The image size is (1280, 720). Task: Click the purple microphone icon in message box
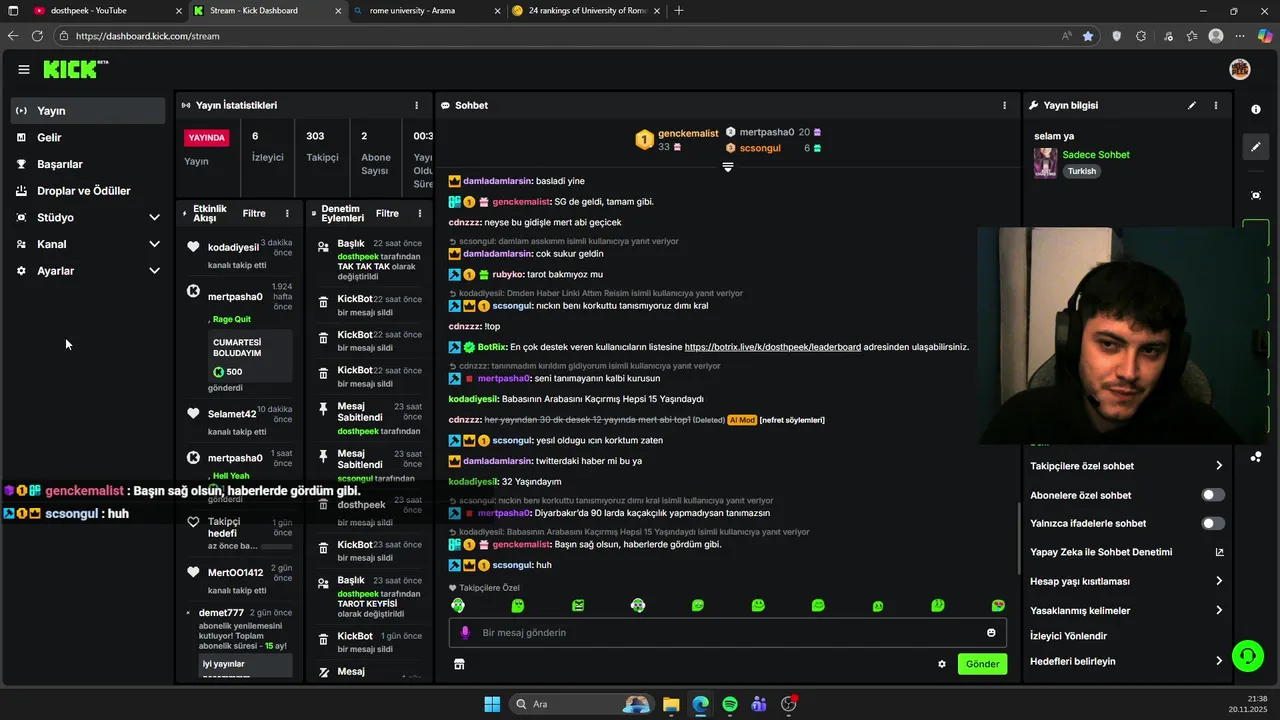coord(465,632)
